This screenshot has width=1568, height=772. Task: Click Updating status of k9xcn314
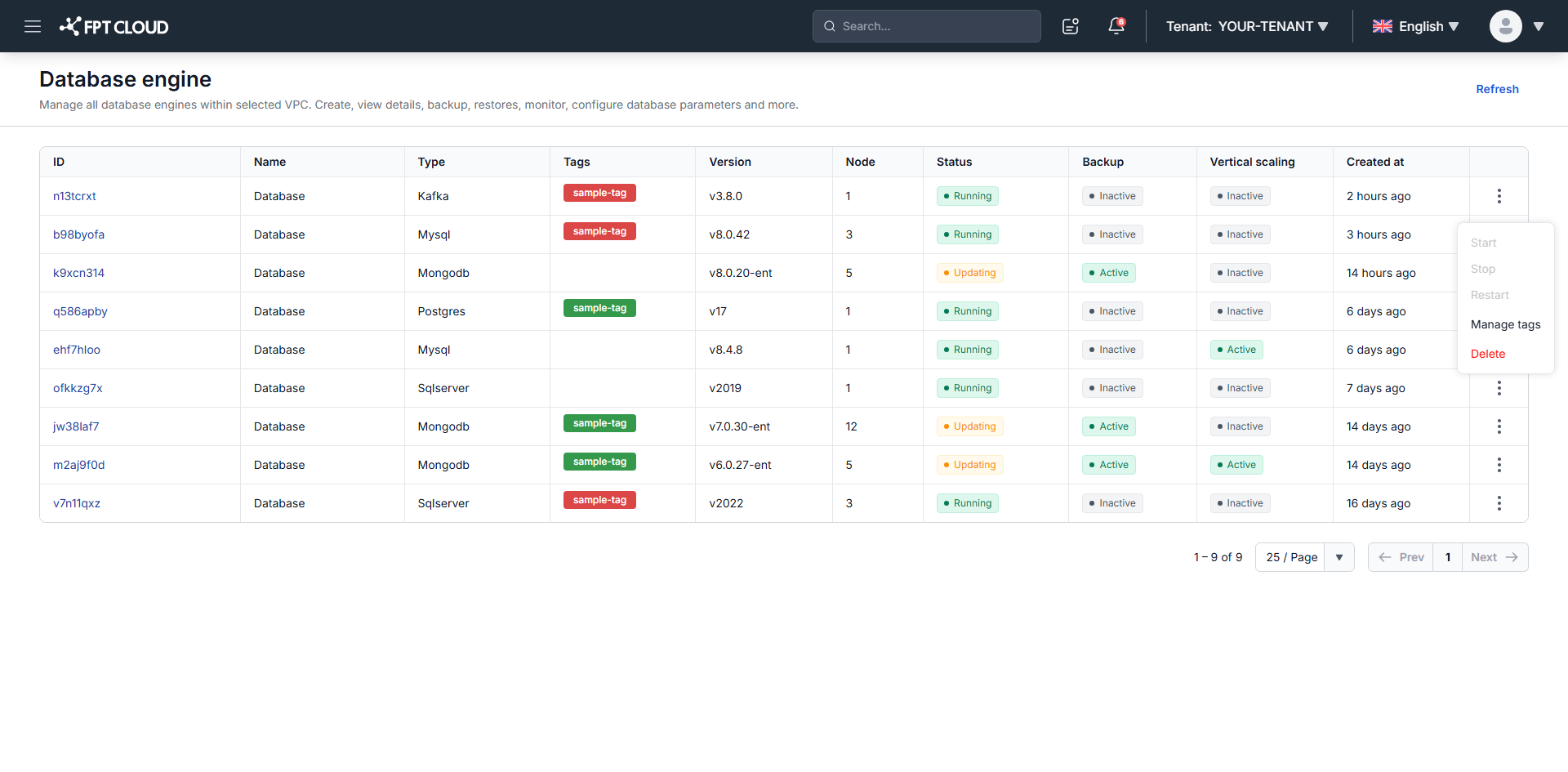pos(970,273)
